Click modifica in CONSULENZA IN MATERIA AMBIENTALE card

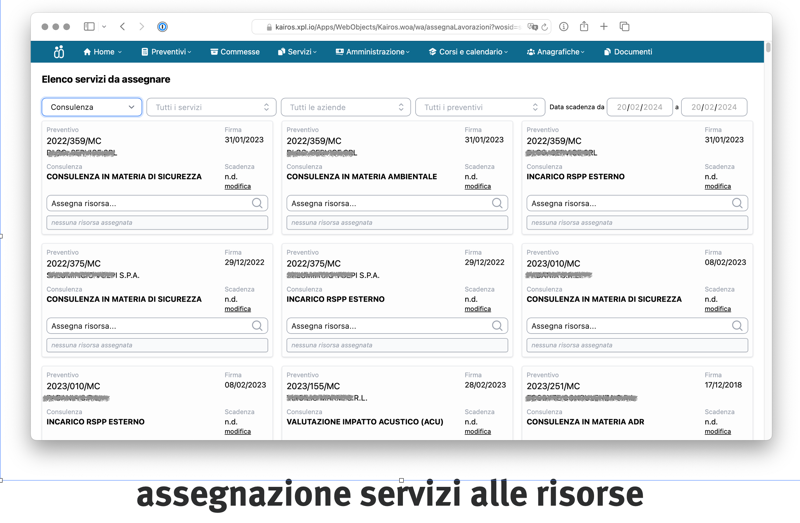point(478,186)
